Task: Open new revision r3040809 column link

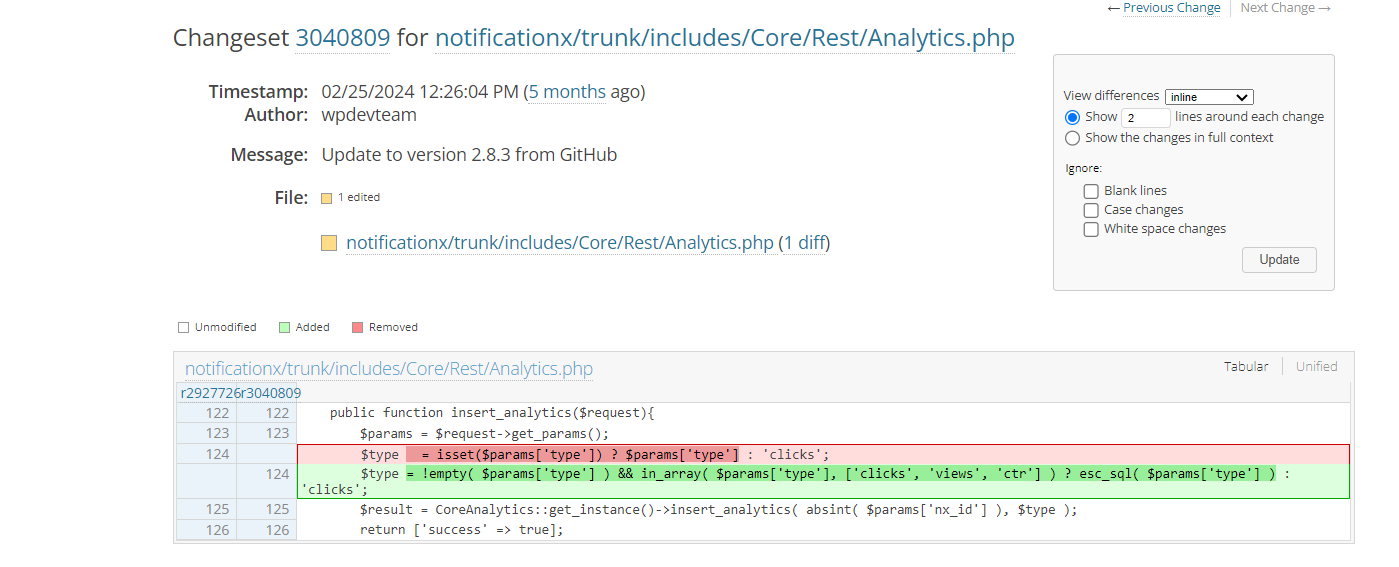Action: [270, 393]
